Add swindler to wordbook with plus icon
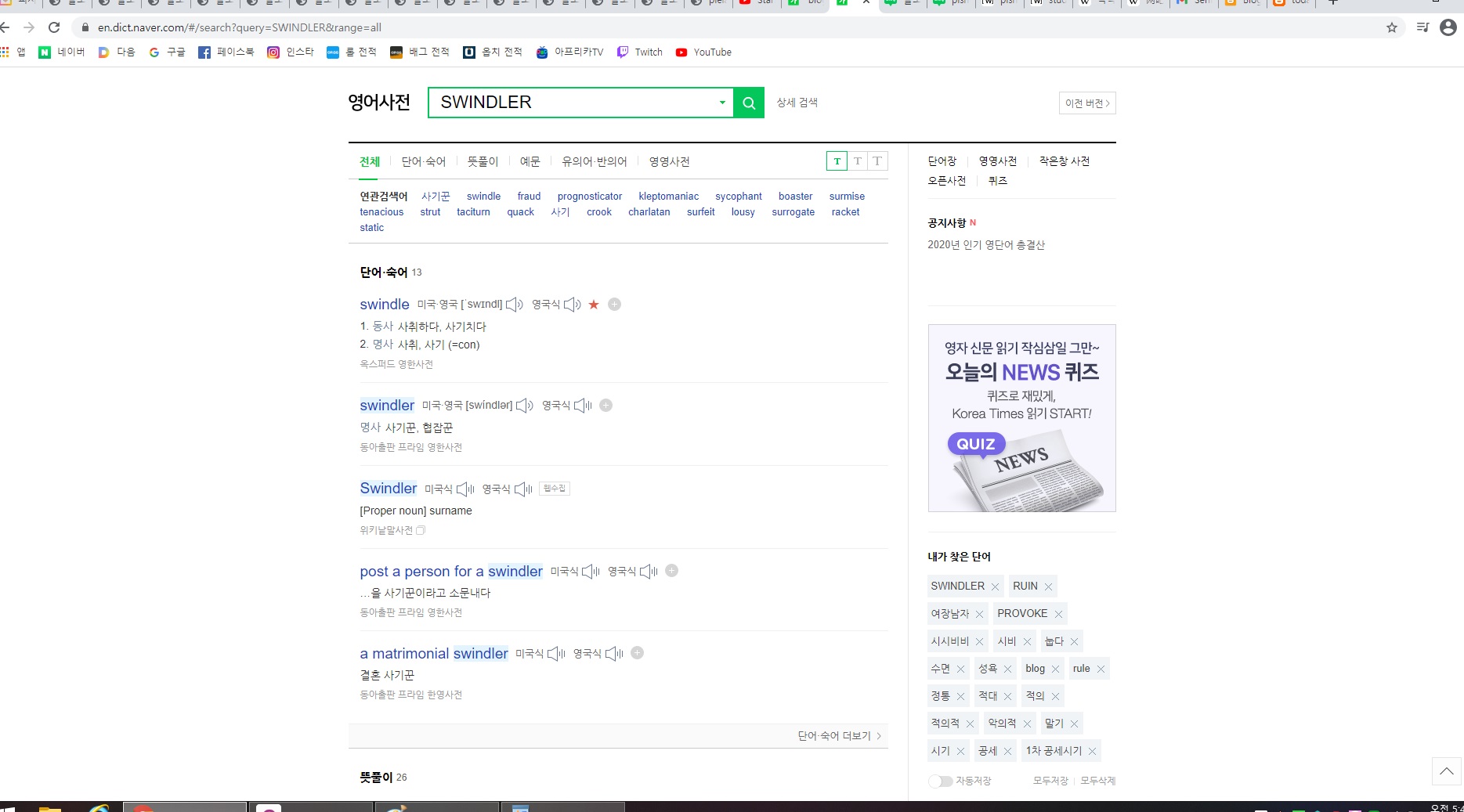The height and width of the screenshot is (812, 1464). [606, 406]
